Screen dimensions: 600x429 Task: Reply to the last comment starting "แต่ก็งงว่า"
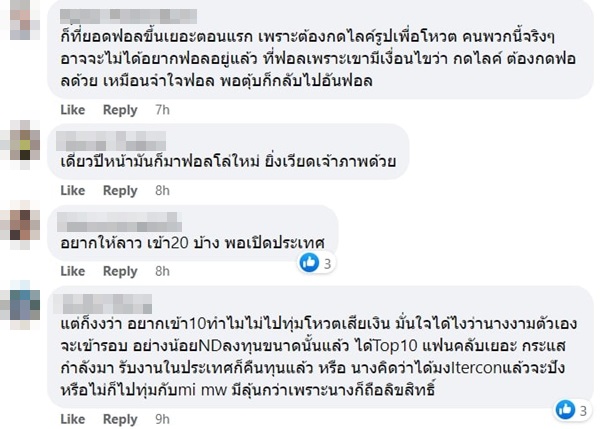[121, 419]
